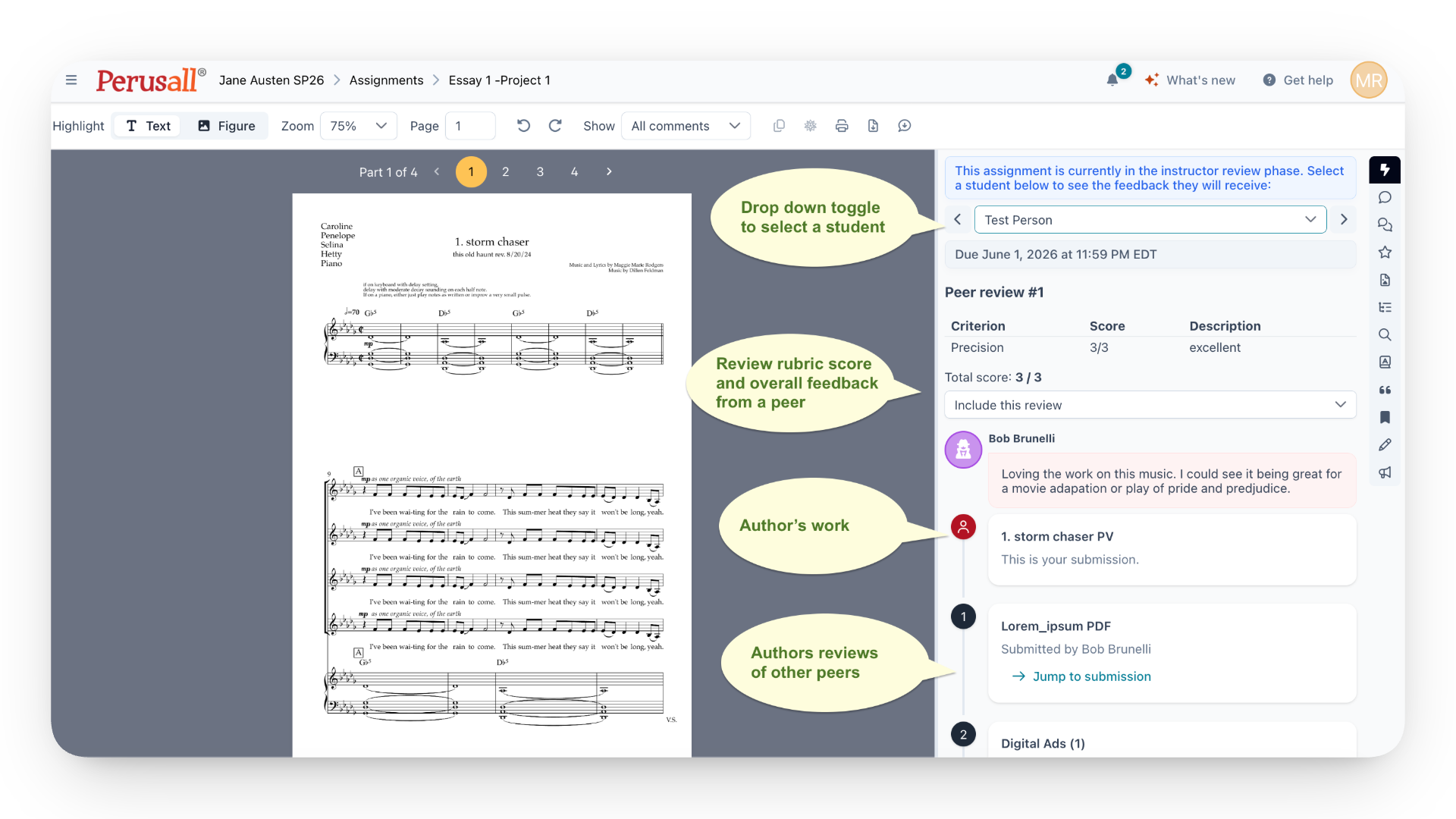Open the megaphone announcements sidebar icon
The width and height of the screenshot is (1456, 819).
coord(1385,472)
